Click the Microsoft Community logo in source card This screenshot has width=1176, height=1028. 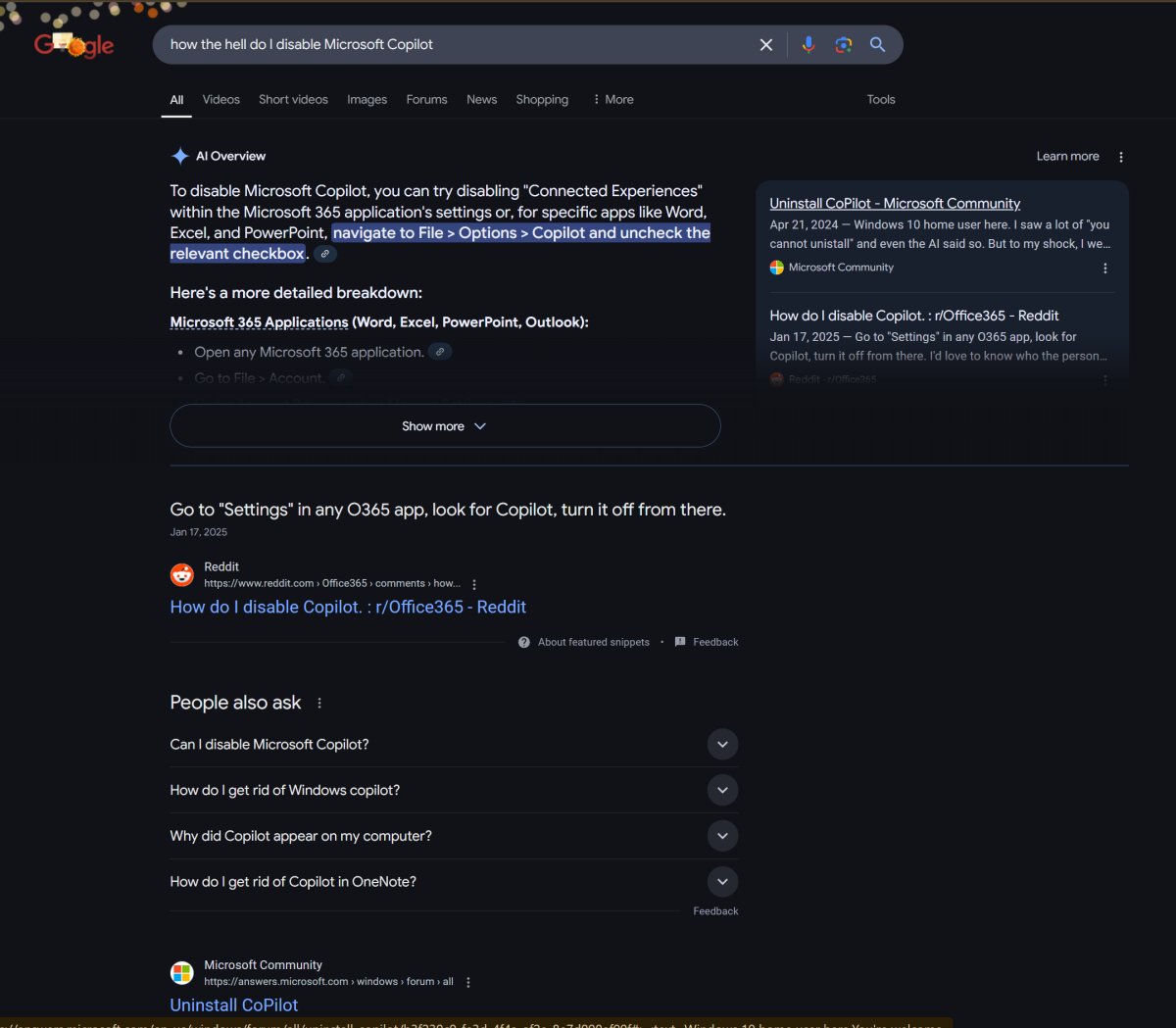point(777,268)
